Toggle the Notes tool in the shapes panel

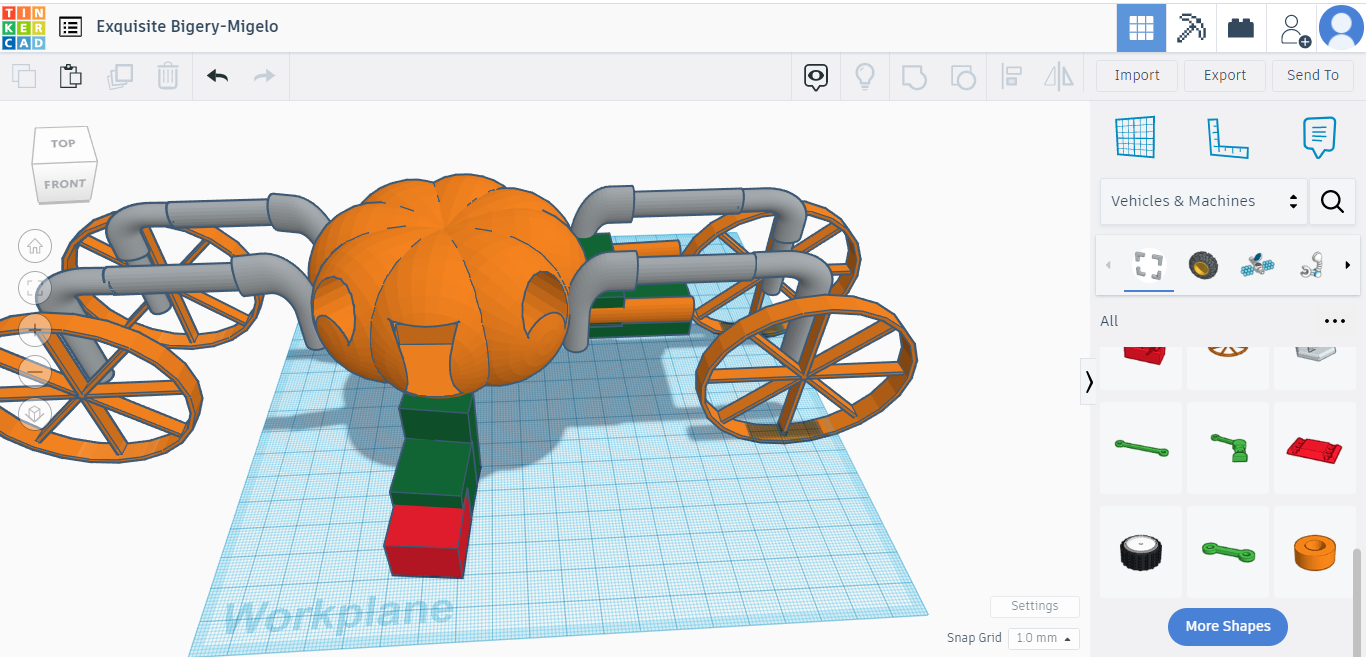[1319, 137]
